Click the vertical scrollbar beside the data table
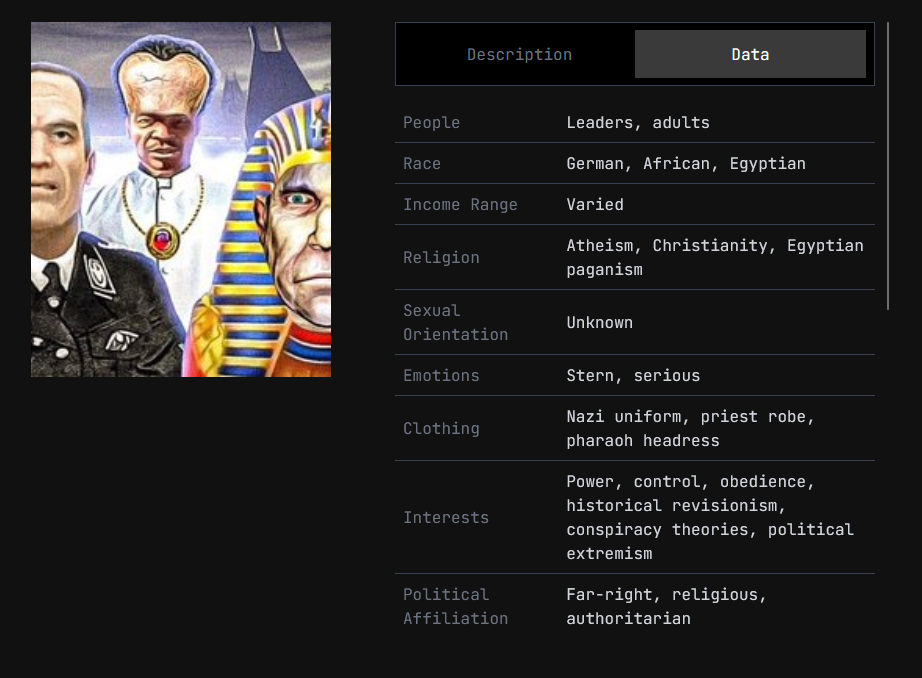This screenshot has width=922, height=678. coord(887,166)
